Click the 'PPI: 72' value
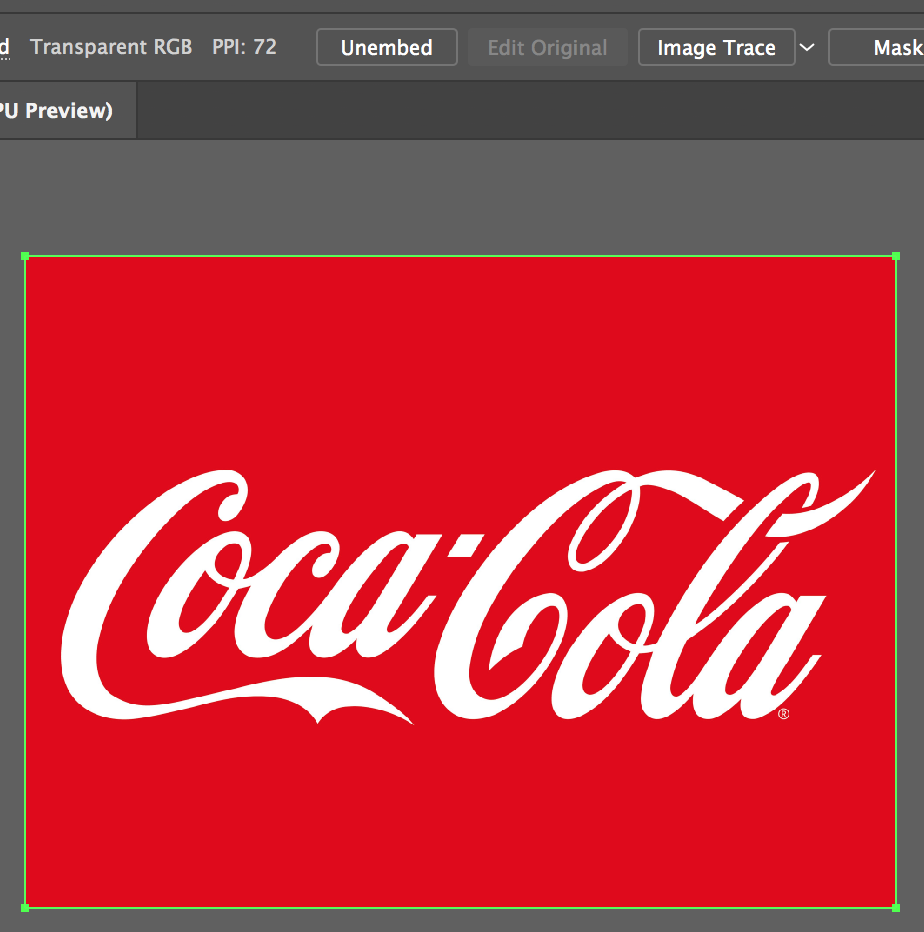Screen dimensions: 924x932 (x=244, y=46)
